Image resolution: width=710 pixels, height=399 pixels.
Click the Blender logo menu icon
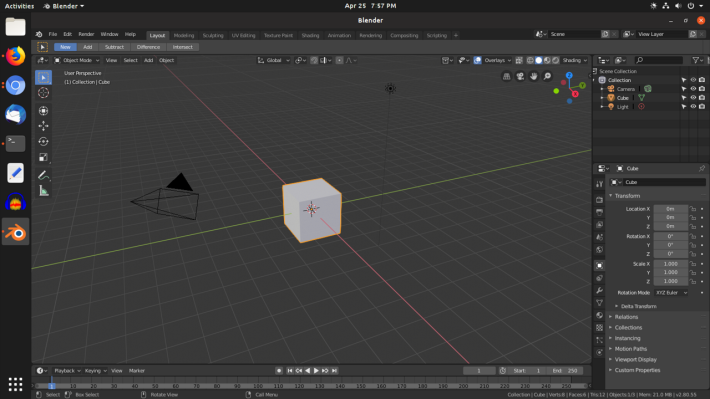(x=39, y=34)
